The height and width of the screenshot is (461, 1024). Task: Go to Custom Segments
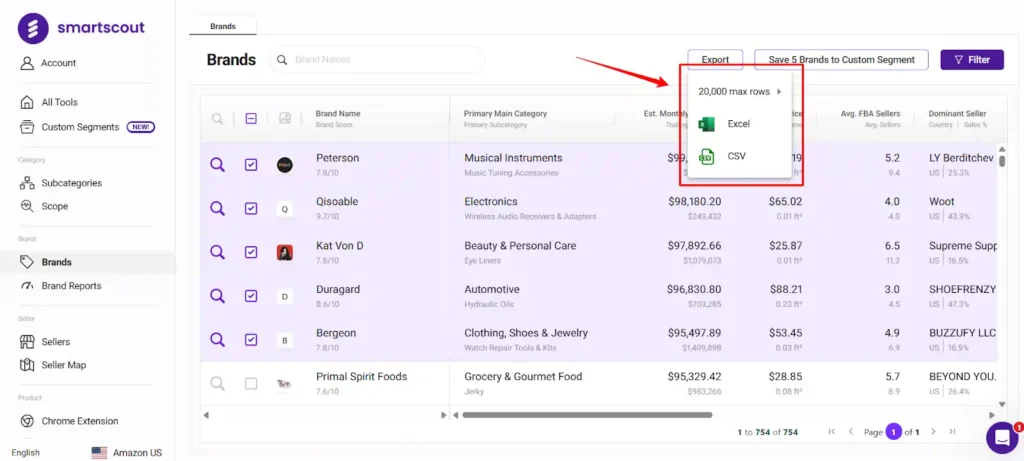80,127
